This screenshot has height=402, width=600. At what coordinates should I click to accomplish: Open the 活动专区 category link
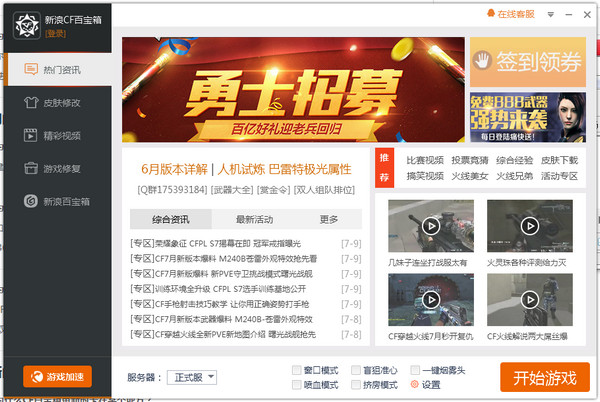point(559,176)
